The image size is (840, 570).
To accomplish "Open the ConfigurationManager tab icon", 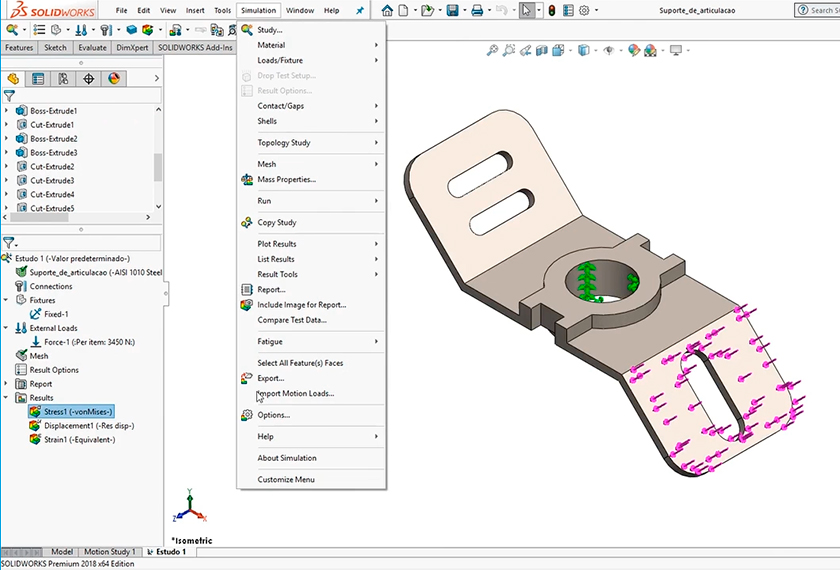I will point(63,79).
